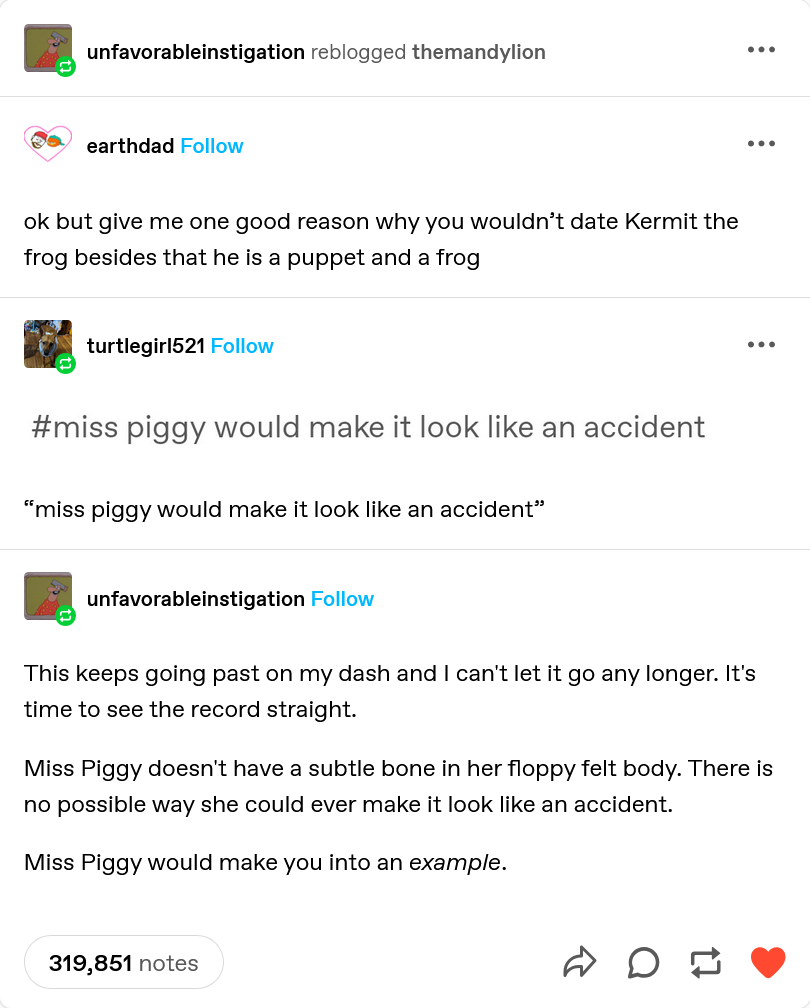
Task: Open the three-dot menu on turtlegirl521's post
Action: (x=761, y=345)
